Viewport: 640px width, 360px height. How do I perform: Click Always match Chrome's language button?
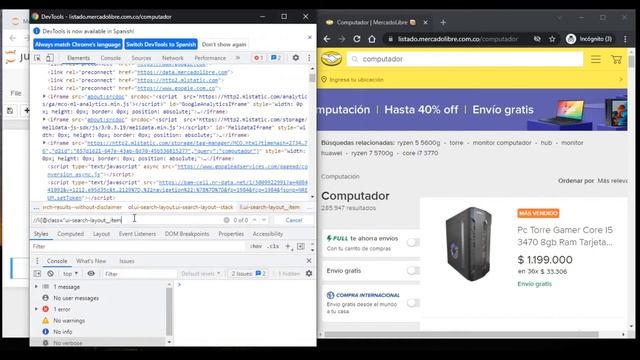(x=78, y=44)
